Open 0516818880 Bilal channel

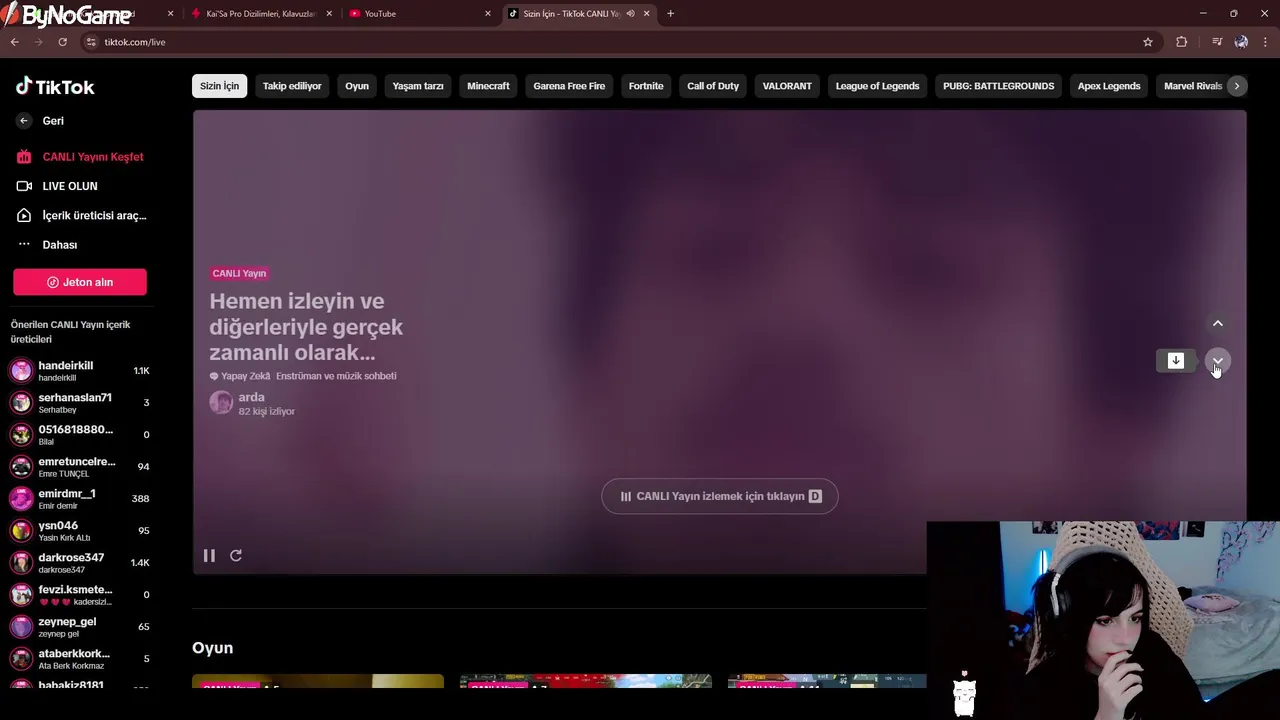pos(80,435)
